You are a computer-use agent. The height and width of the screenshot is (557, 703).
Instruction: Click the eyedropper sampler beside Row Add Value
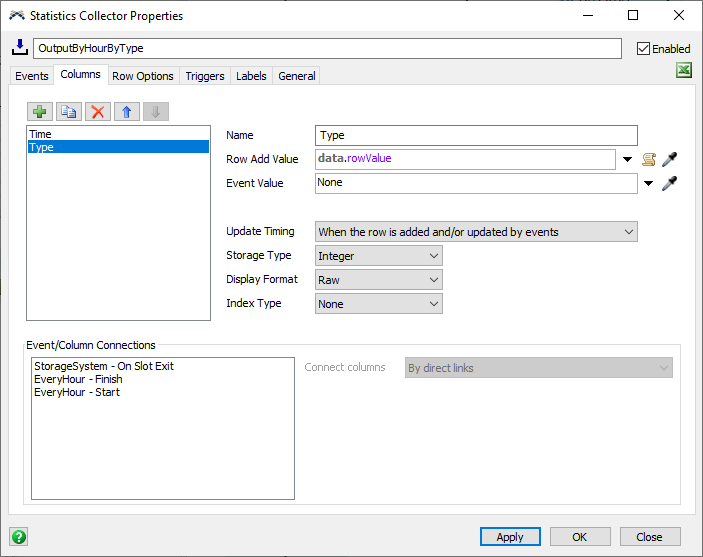[670, 159]
